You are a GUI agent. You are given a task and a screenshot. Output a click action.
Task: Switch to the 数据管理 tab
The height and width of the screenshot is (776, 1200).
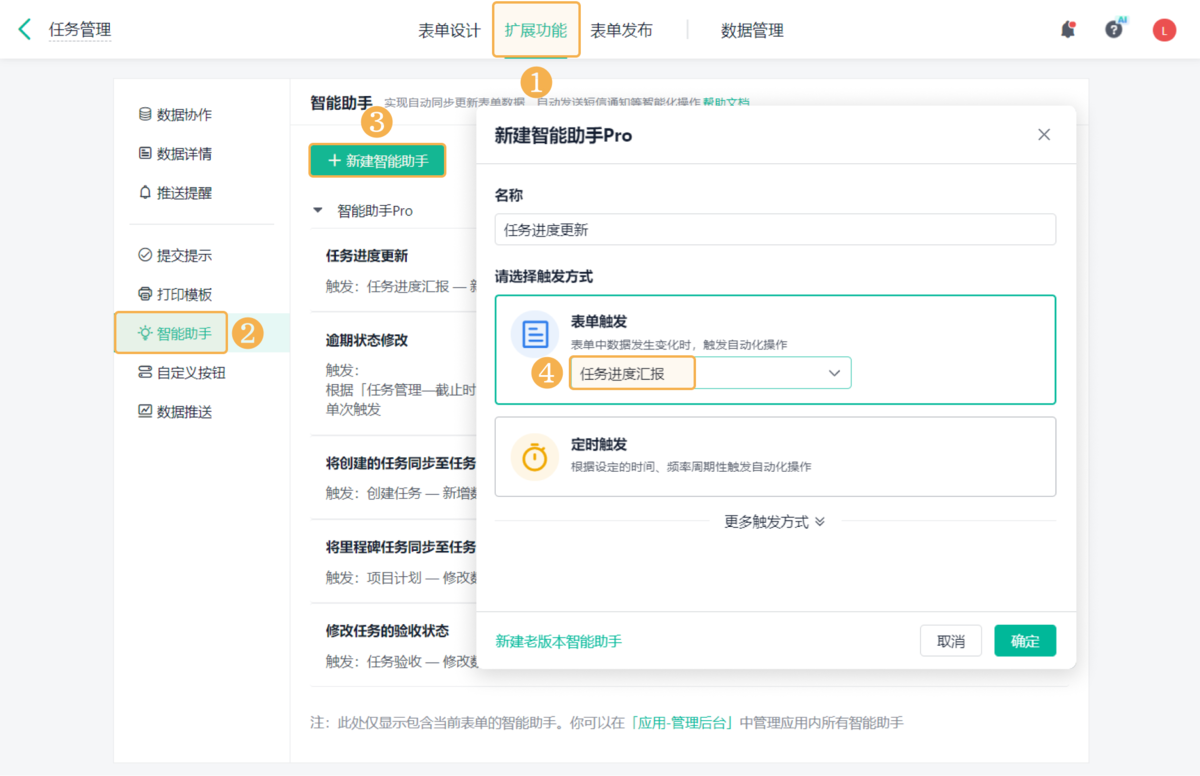(752, 31)
